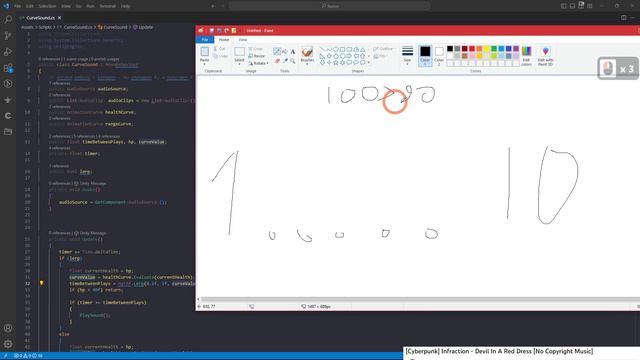Open the Selection menu in VS Code
The width and height of the screenshot is (640, 360).
click(x=47, y=6)
